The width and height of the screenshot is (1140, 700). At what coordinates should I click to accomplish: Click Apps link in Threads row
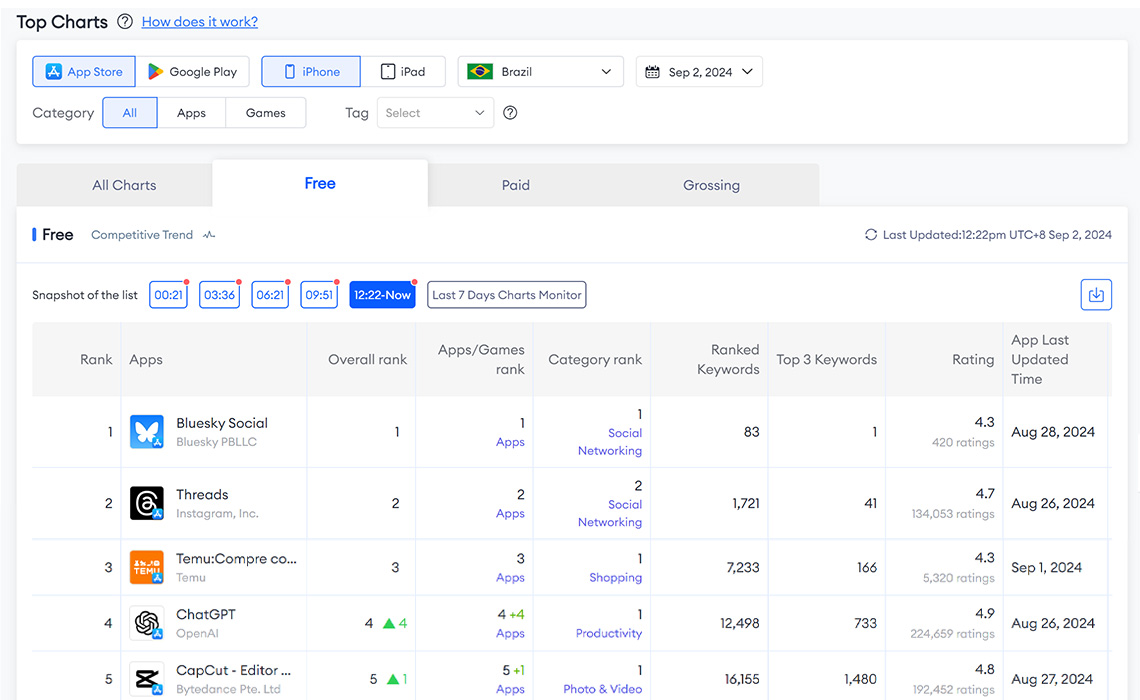click(x=510, y=513)
